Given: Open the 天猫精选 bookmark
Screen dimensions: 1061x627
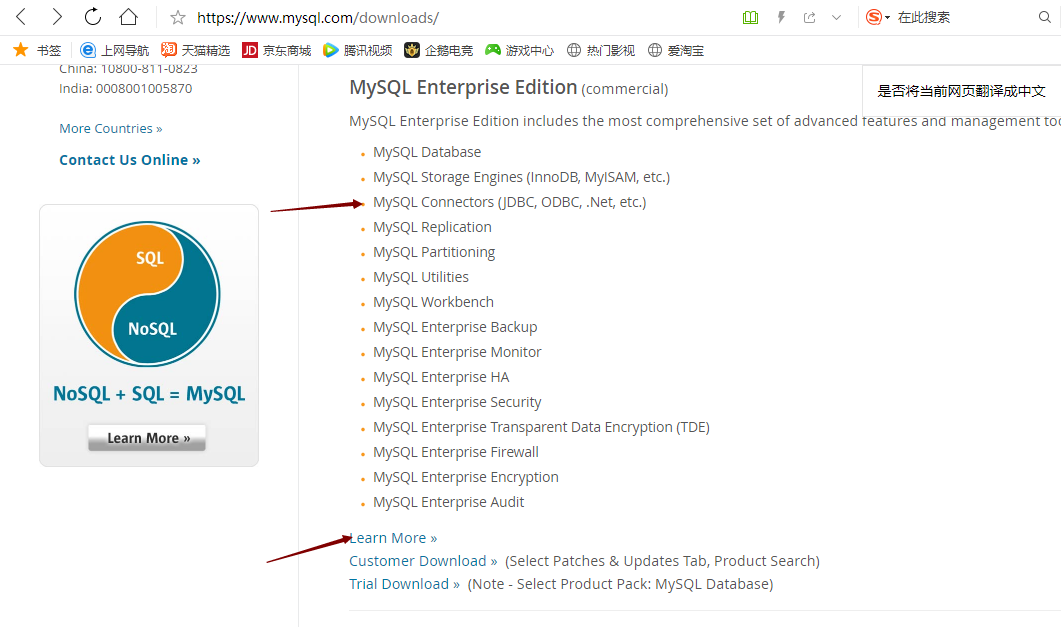Looking at the screenshot, I should 196,50.
